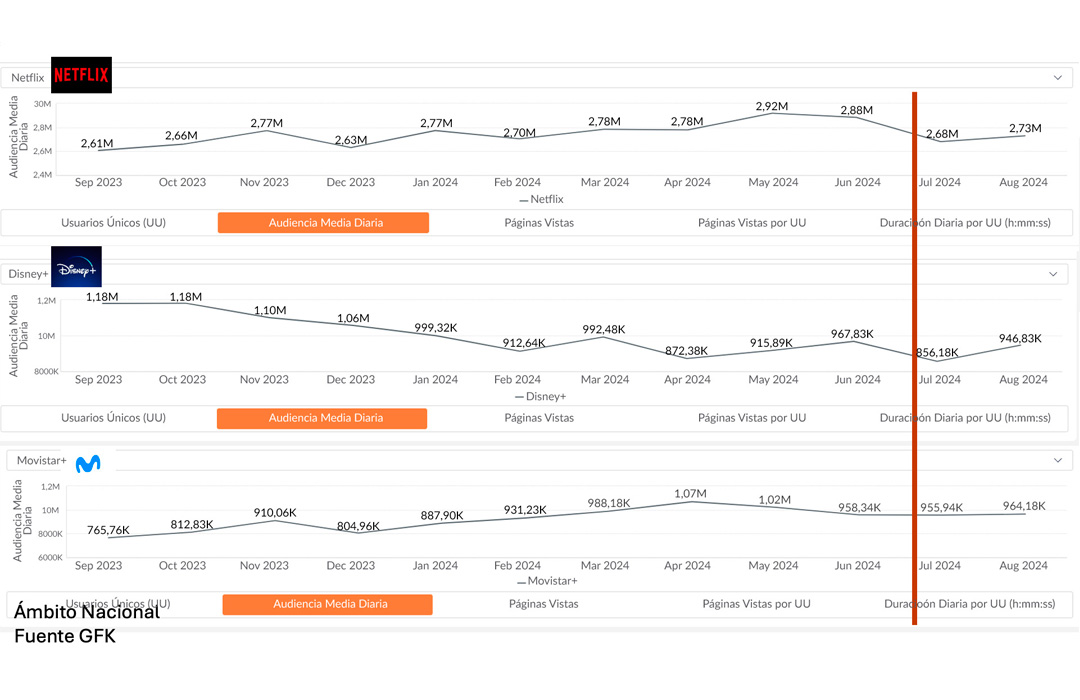This screenshot has height=700, width=1080.
Task: Choose Duración Diaria por UU for Disney+
Action: coord(965,418)
